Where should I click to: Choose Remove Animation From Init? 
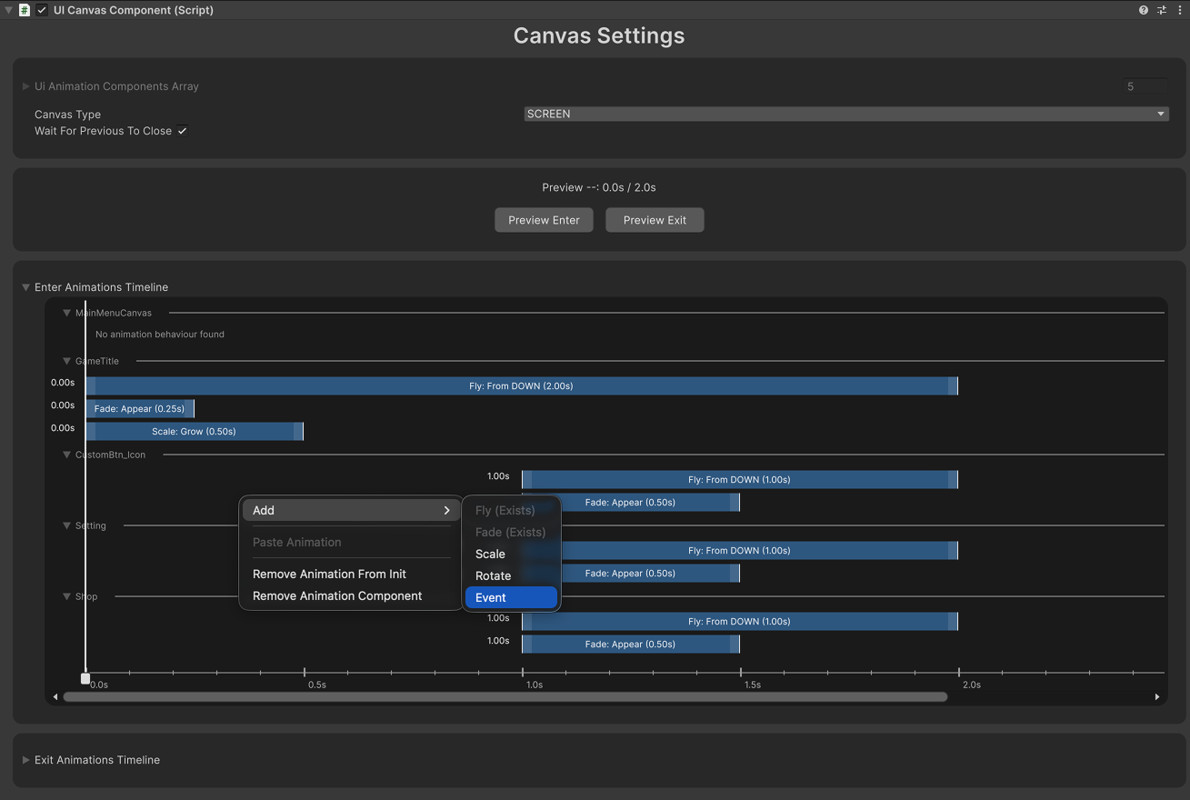tap(329, 574)
